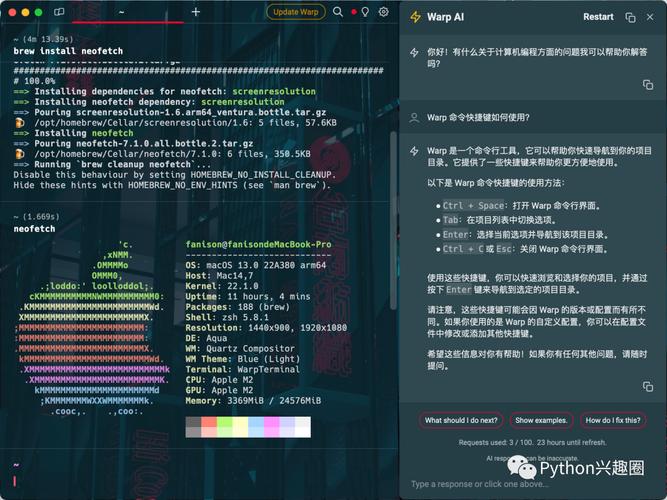Click the 'Ctrl + Space' shortcut code text
Image resolution: width=667 pixels, height=500 pixels.
[x=473, y=206]
